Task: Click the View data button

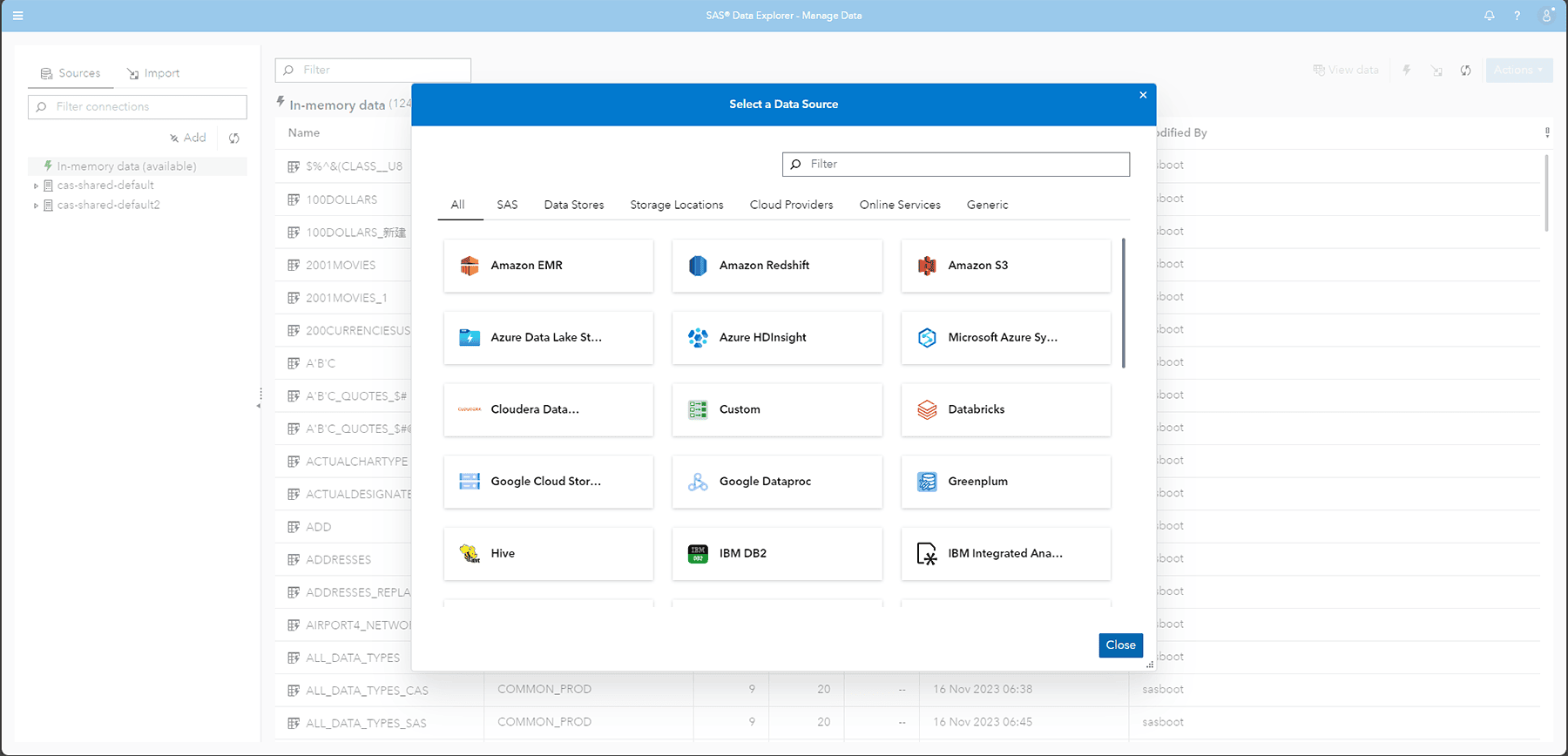Action: pyautogui.click(x=1346, y=70)
